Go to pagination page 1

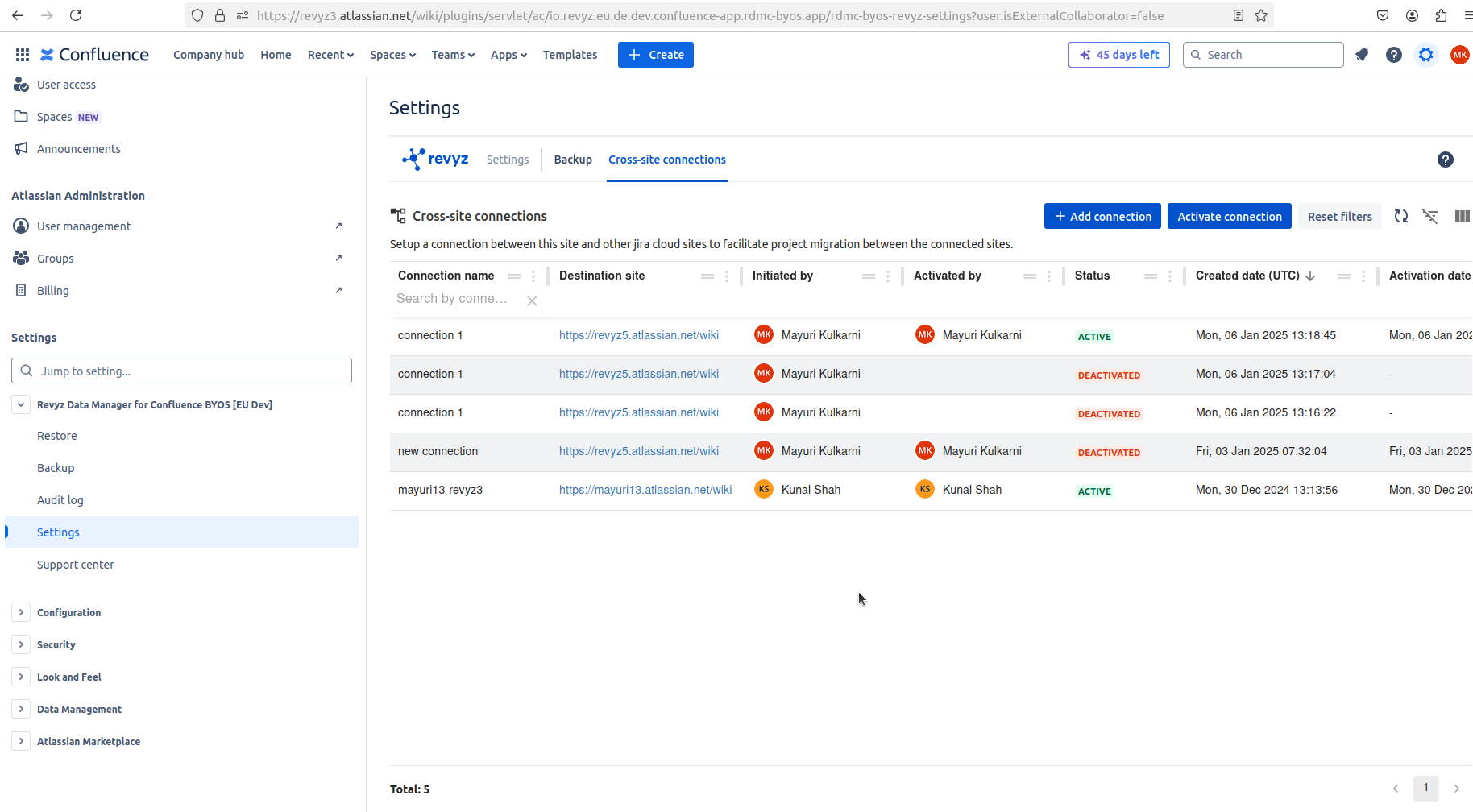1425,788
